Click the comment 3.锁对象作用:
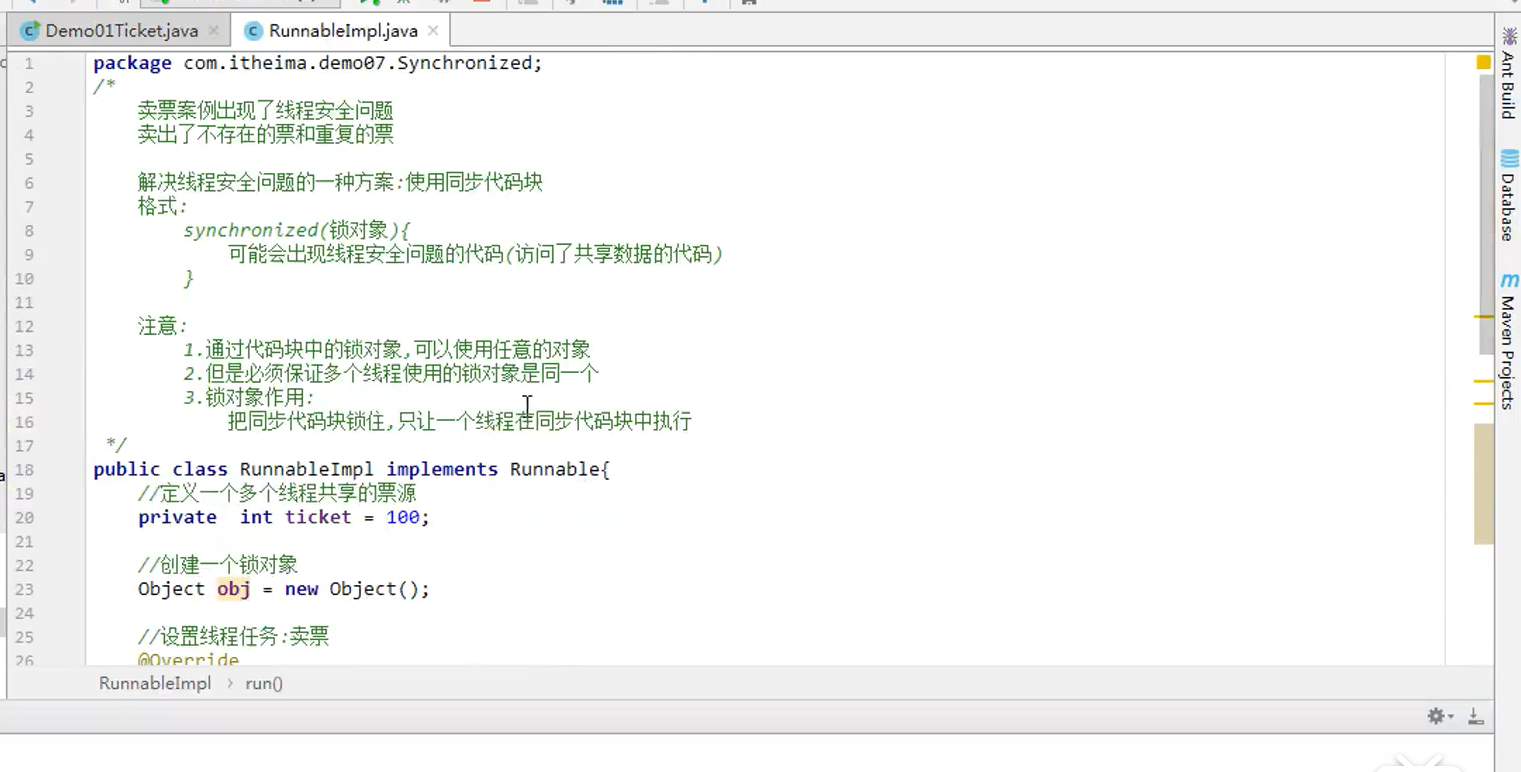The image size is (1521, 772). click(248, 398)
